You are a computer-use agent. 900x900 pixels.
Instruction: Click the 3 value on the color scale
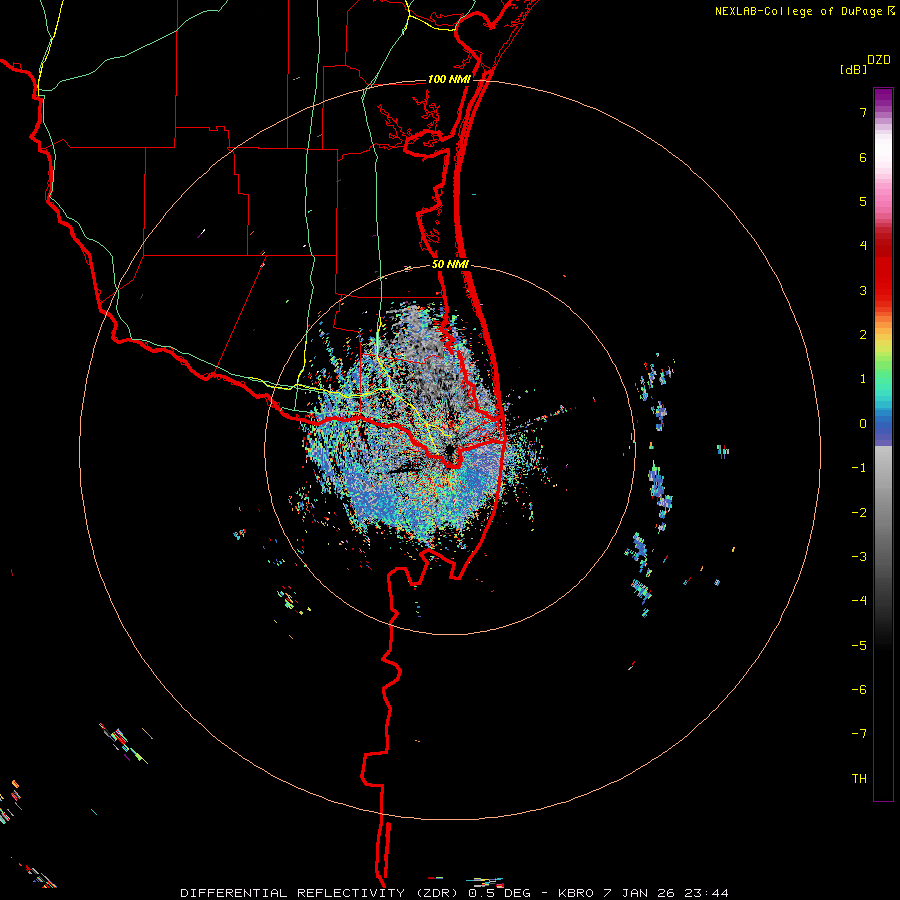[x=863, y=290]
